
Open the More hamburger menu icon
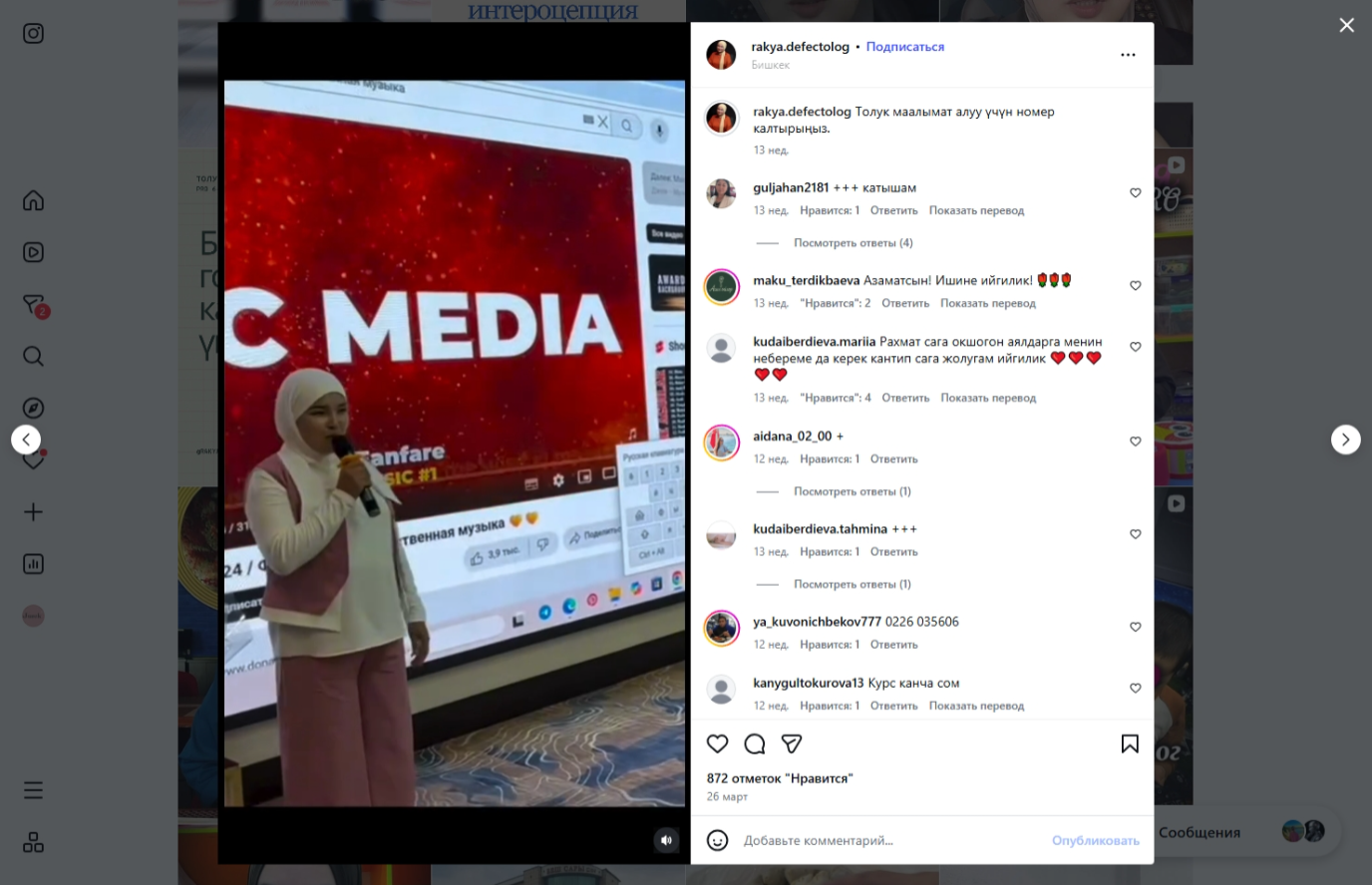tap(33, 790)
